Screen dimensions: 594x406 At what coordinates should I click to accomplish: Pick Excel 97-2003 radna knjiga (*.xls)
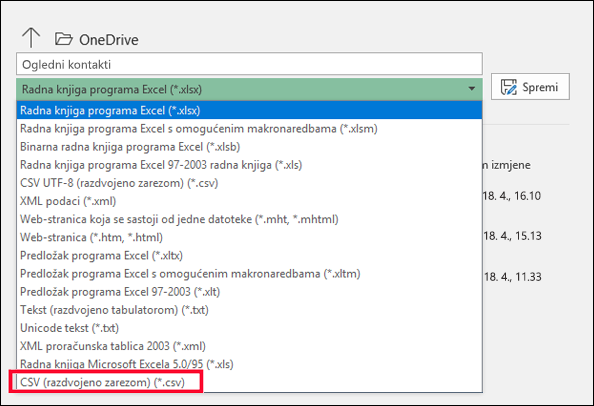[249, 165]
